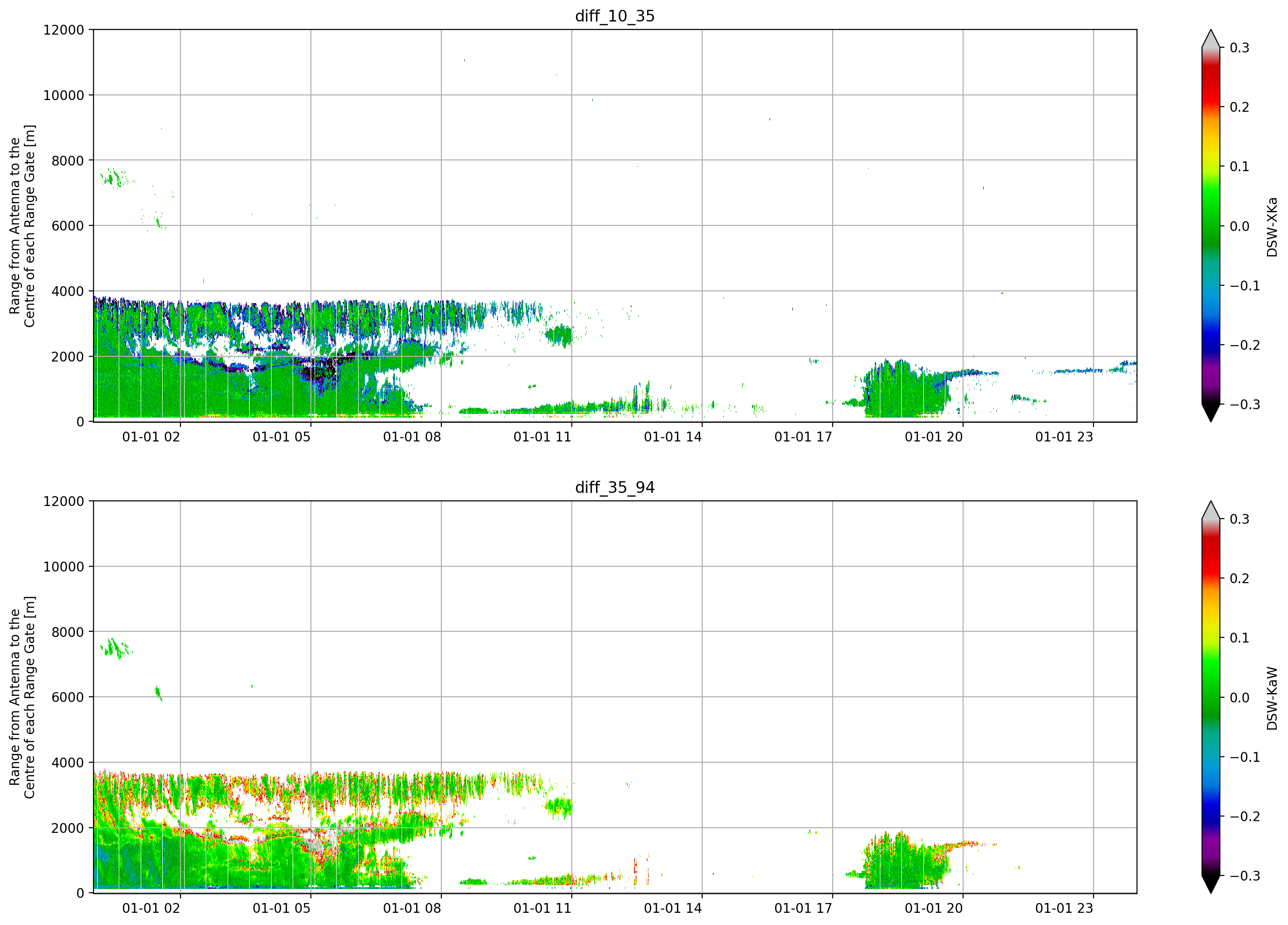Select "01-01 02" tick label under diff_10_35 plot
The height and width of the screenshot is (925, 1288).
coord(151,437)
